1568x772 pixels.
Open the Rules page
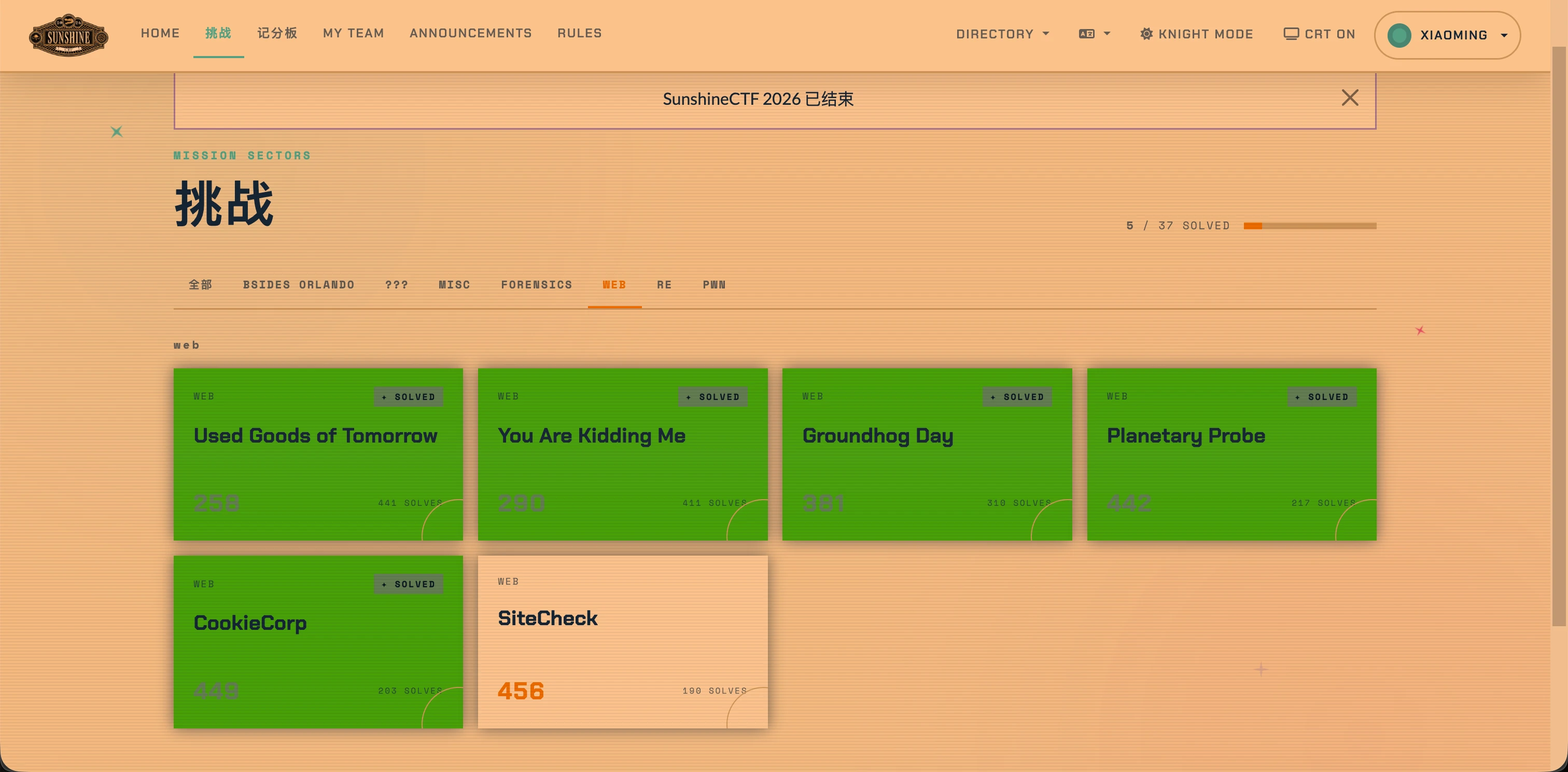[x=580, y=33]
